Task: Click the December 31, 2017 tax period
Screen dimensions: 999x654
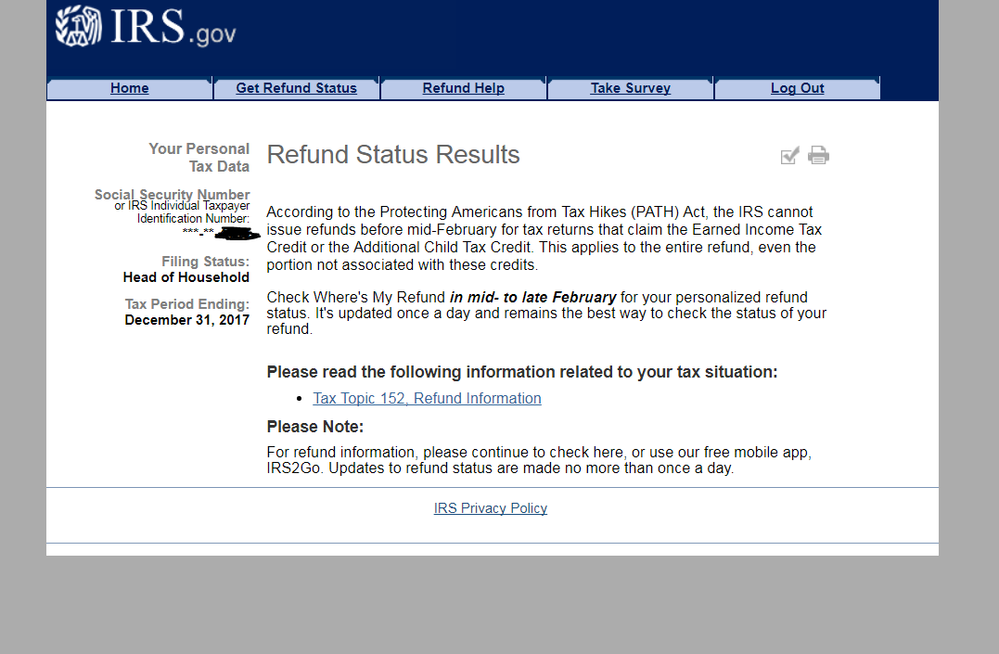Action: (x=187, y=320)
